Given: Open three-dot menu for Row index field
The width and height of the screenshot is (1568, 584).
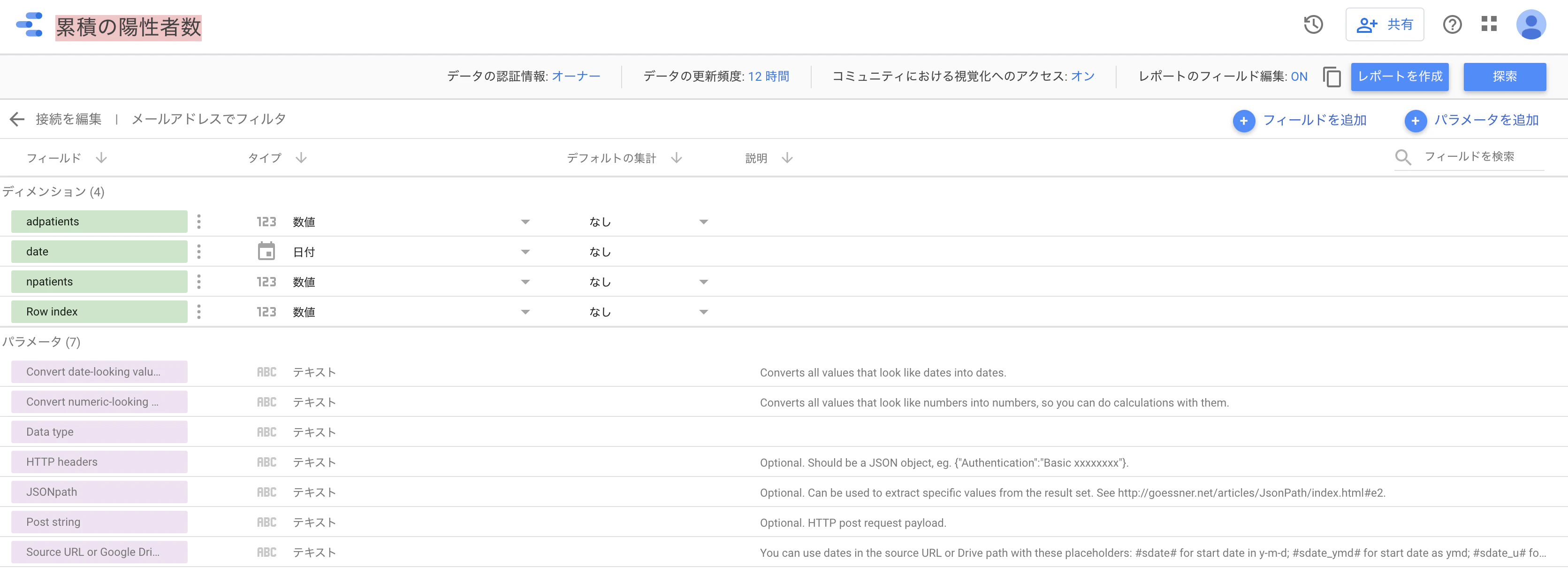Looking at the screenshot, I should tap(198, 312).
